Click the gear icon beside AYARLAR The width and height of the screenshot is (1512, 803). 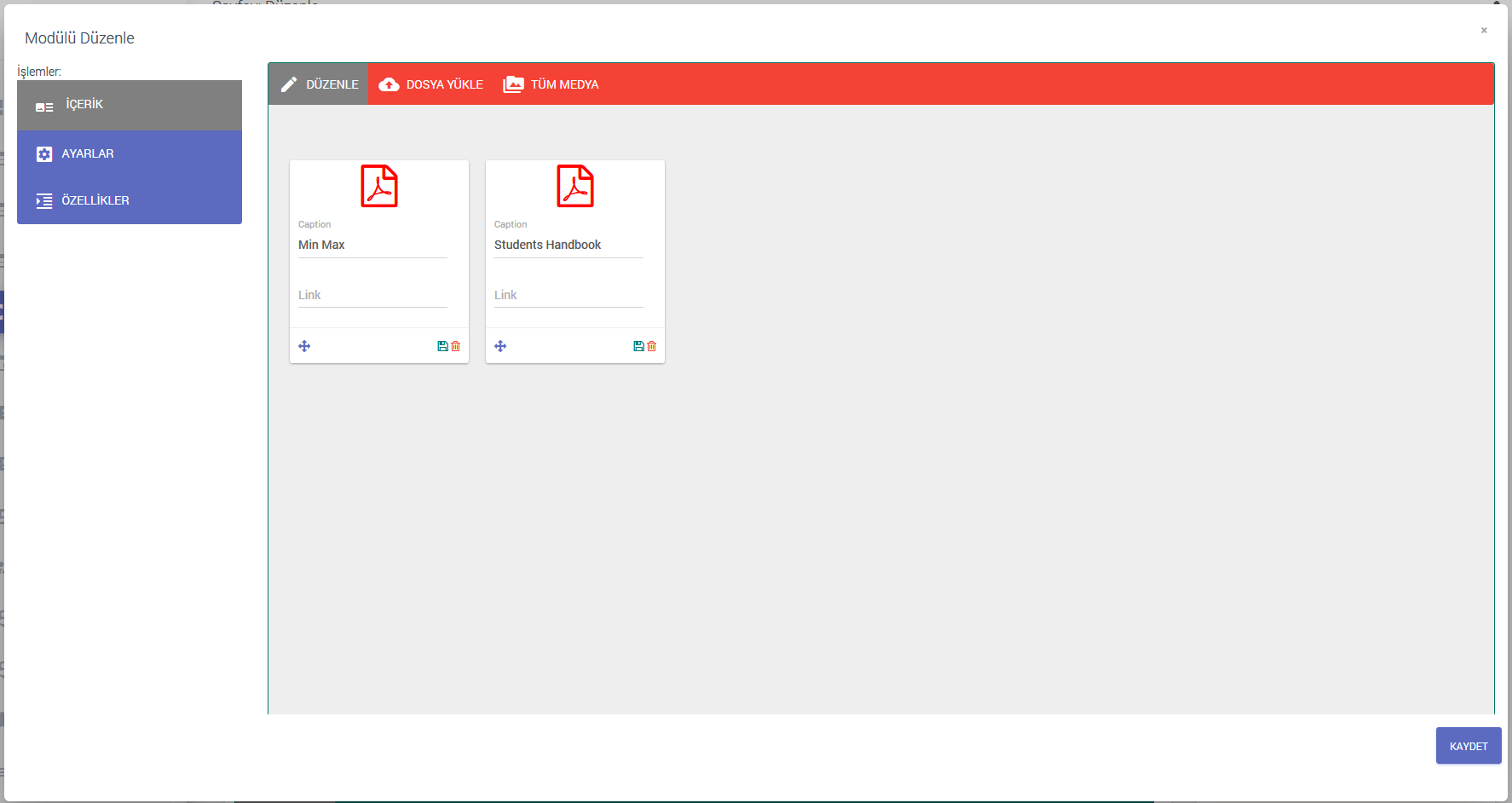44,154
